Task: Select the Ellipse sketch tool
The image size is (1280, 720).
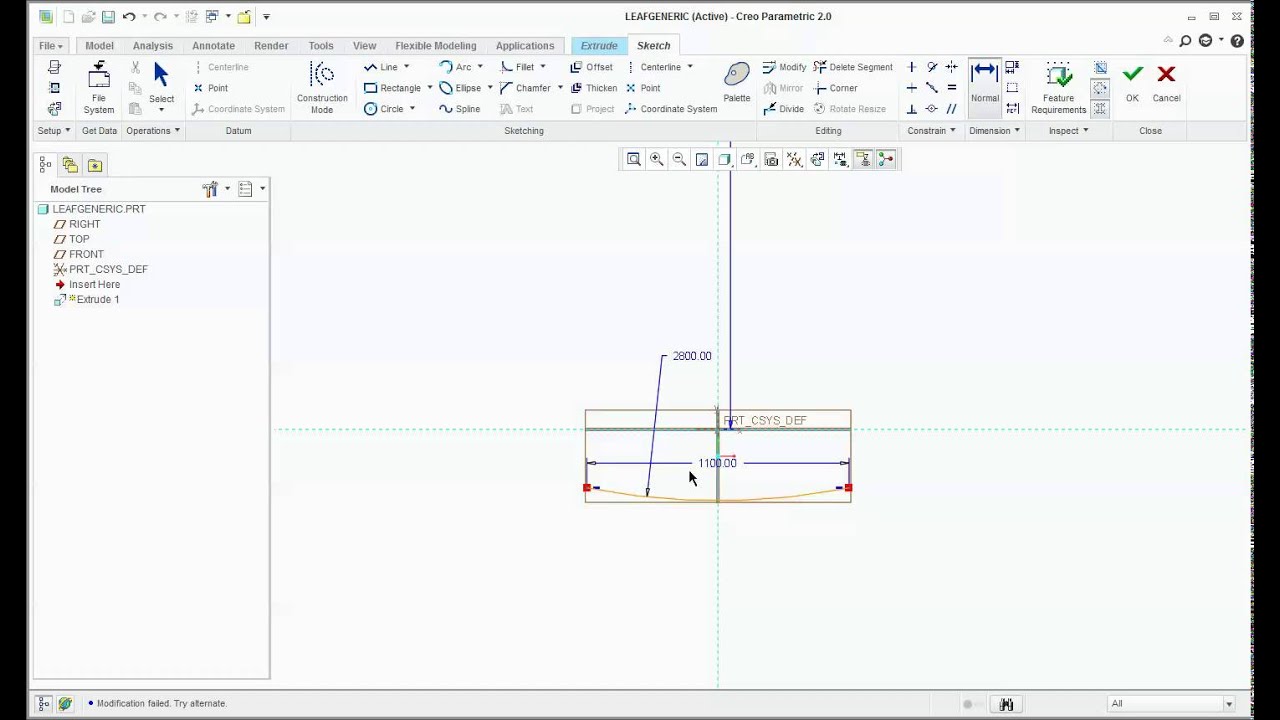Action: pos(460,88)
